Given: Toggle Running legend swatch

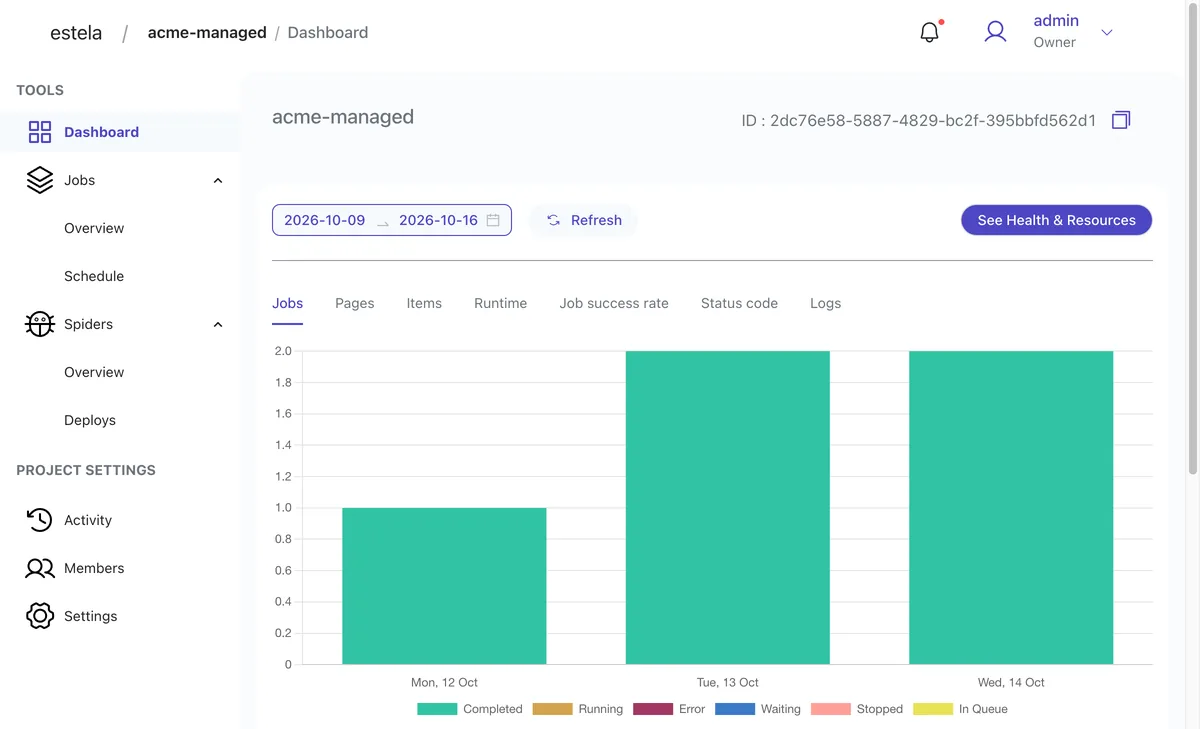Looking at the screenshot, I should pos(552,709).
